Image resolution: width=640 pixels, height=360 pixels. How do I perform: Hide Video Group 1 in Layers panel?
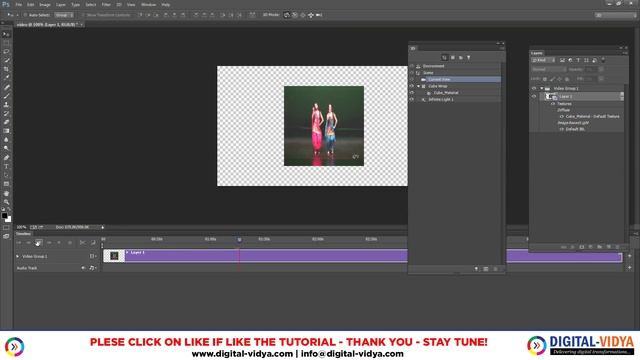coord(534,89)
